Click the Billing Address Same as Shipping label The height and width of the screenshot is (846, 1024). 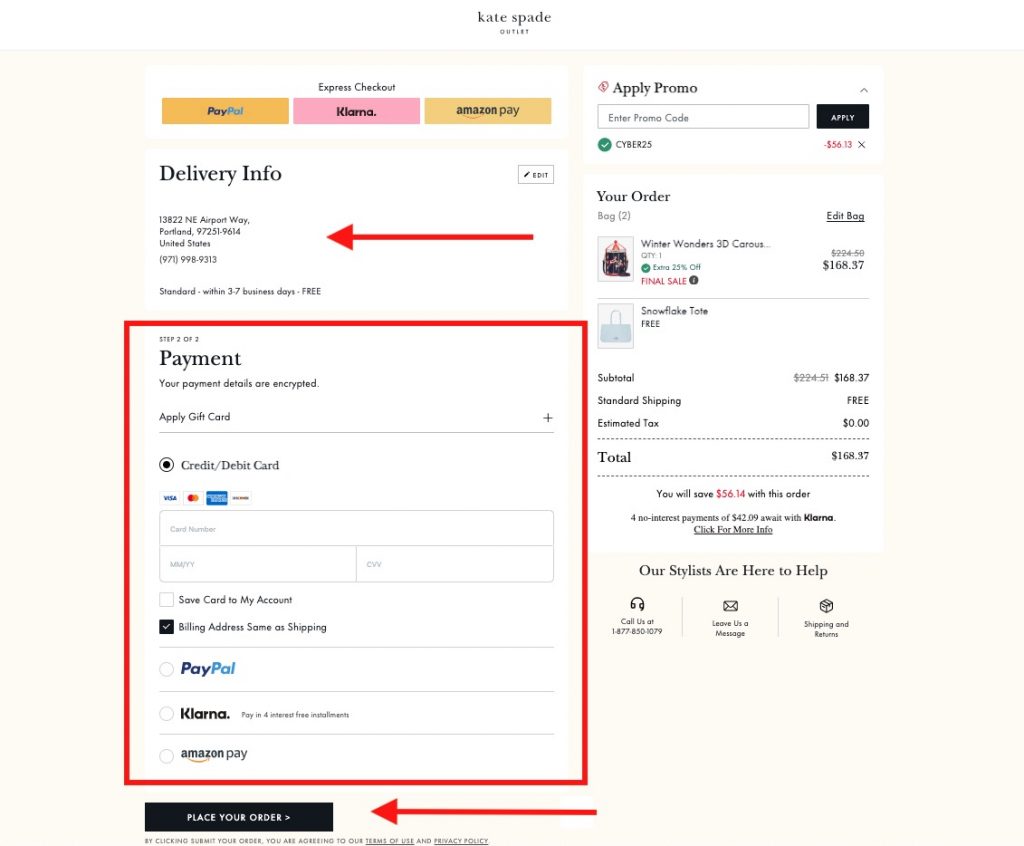[x=252, y=627]
